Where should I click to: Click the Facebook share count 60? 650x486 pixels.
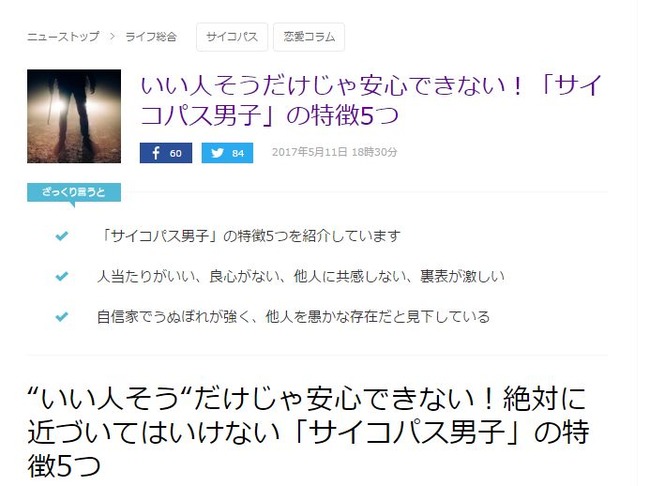(x=175, y=153)
